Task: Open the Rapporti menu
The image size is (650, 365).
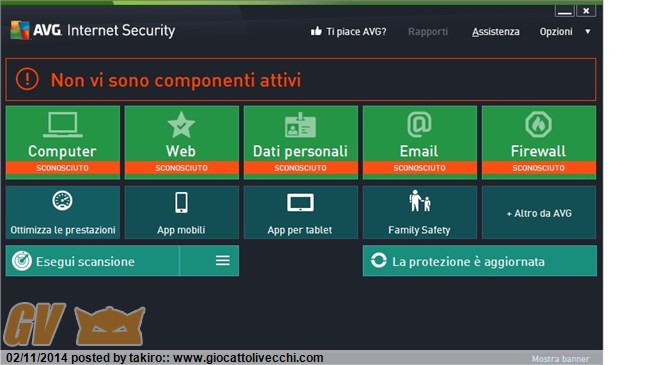Action: click(428, 32)
